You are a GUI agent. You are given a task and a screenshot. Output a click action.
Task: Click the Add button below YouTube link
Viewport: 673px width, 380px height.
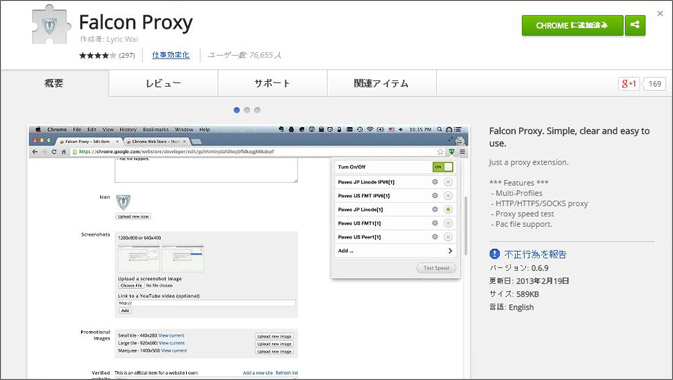tap(125, 310)
